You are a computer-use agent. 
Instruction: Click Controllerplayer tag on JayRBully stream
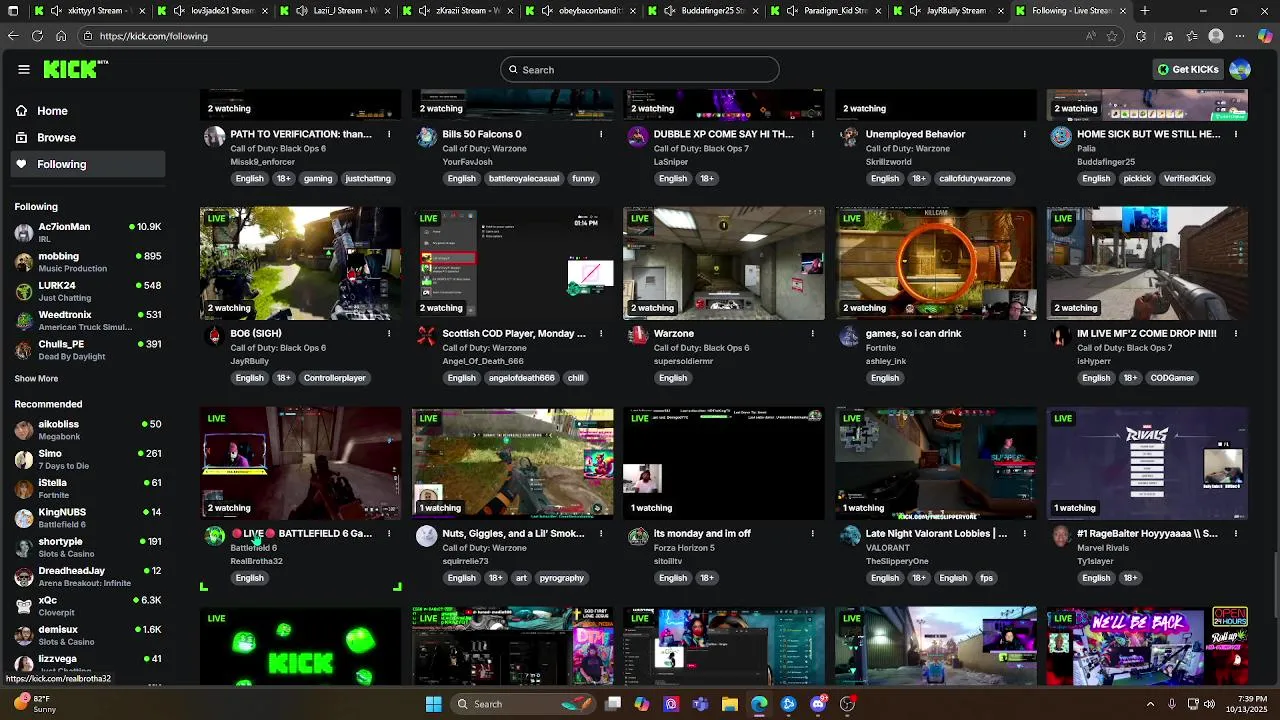click(334, 378)
